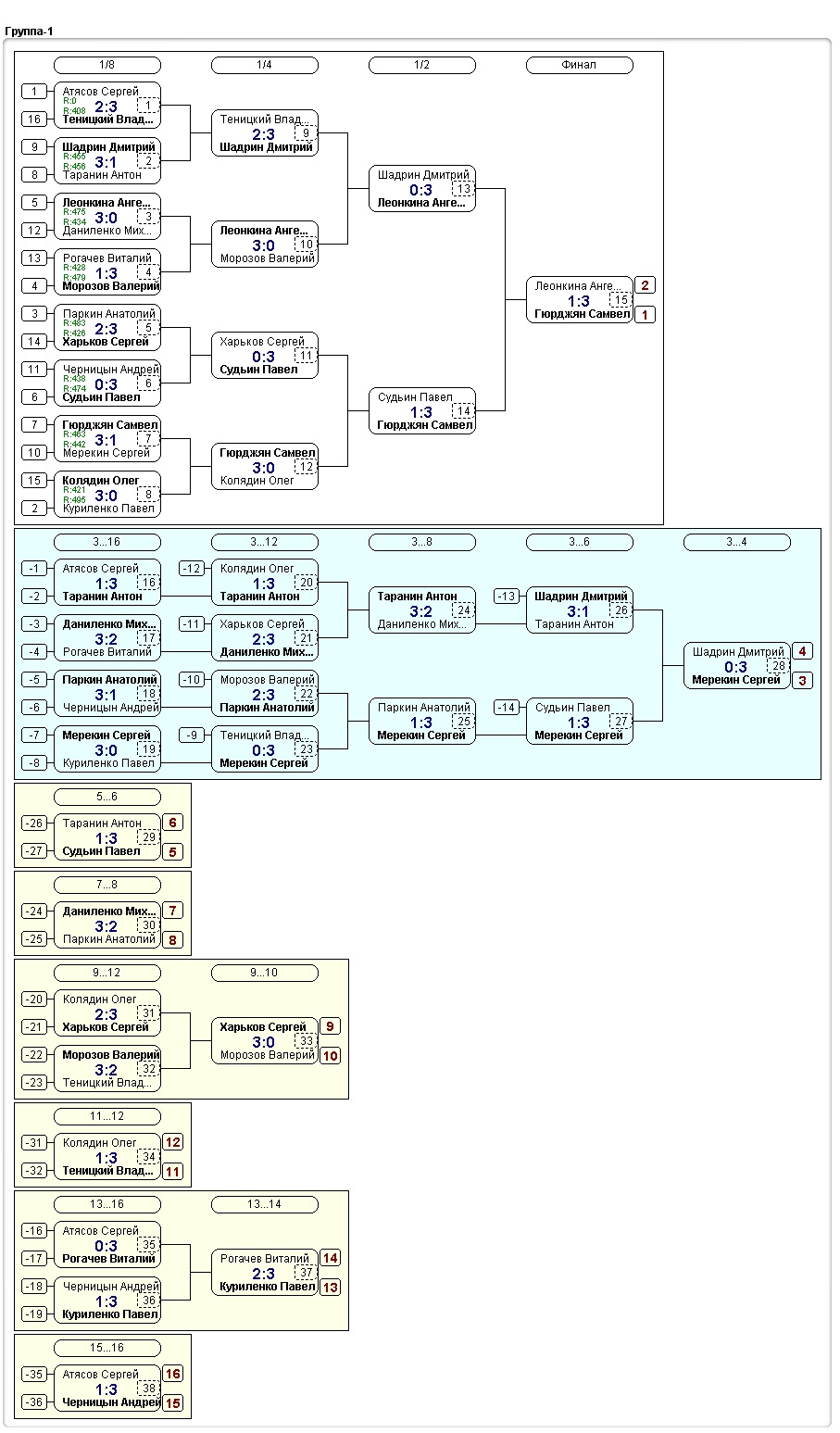This screenshot has height=1433, width=840.
Task: Click the "5...6" bracket header
Action: click(x=107, y=797)
